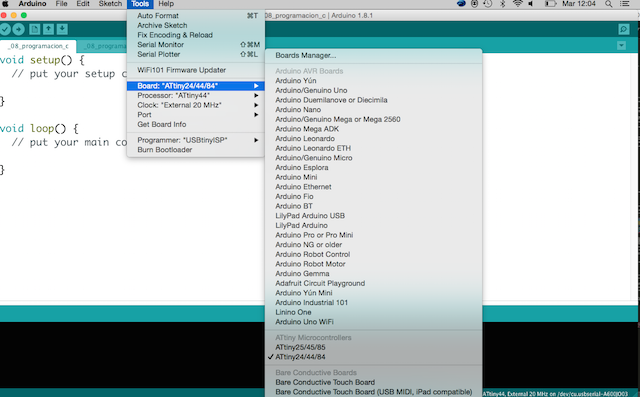Switch to the _08_programacion_c tab
This screenshot has height=397, width=640.
[x=38, y=46]
